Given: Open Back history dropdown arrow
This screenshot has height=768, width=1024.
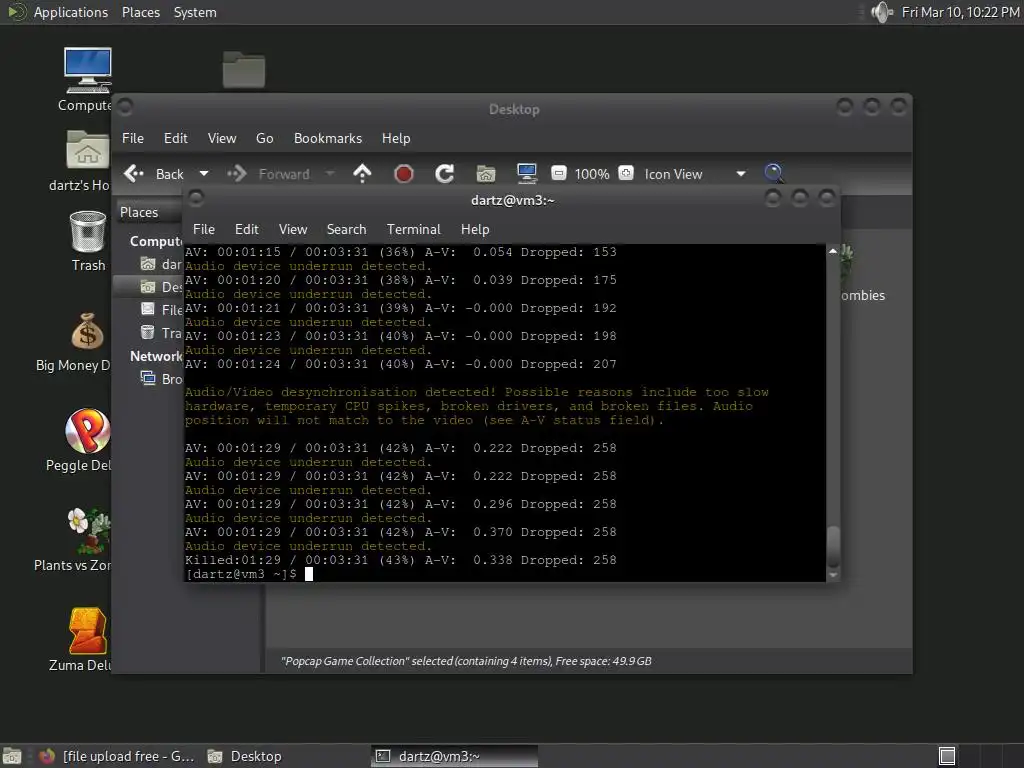Looking at the screenshot, I should tap(204, 174).
